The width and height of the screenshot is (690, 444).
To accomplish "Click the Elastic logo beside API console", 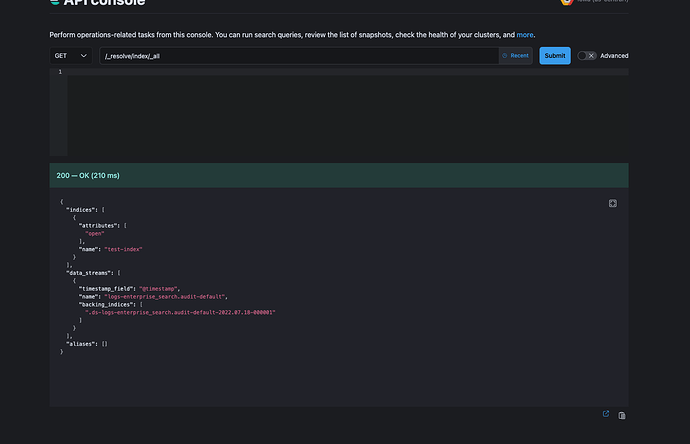I will [x=56, y=3].
